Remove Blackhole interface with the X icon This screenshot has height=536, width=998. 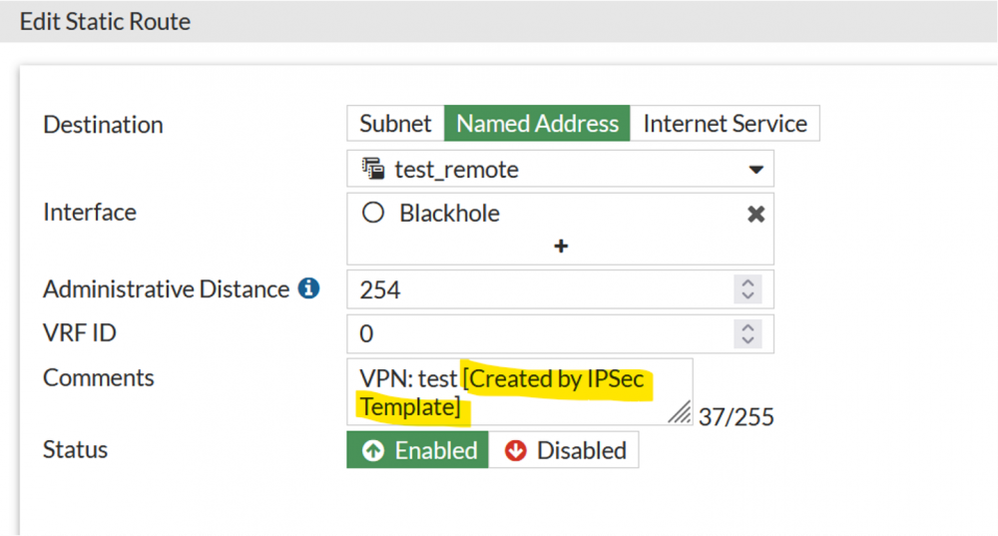(756, 214)
